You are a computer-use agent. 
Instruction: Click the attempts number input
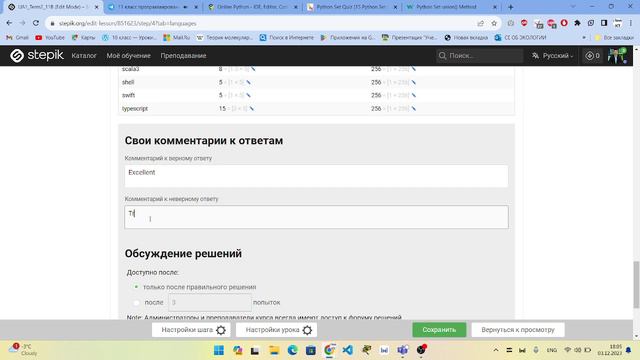pyautogui.click(x=210, y=302)
